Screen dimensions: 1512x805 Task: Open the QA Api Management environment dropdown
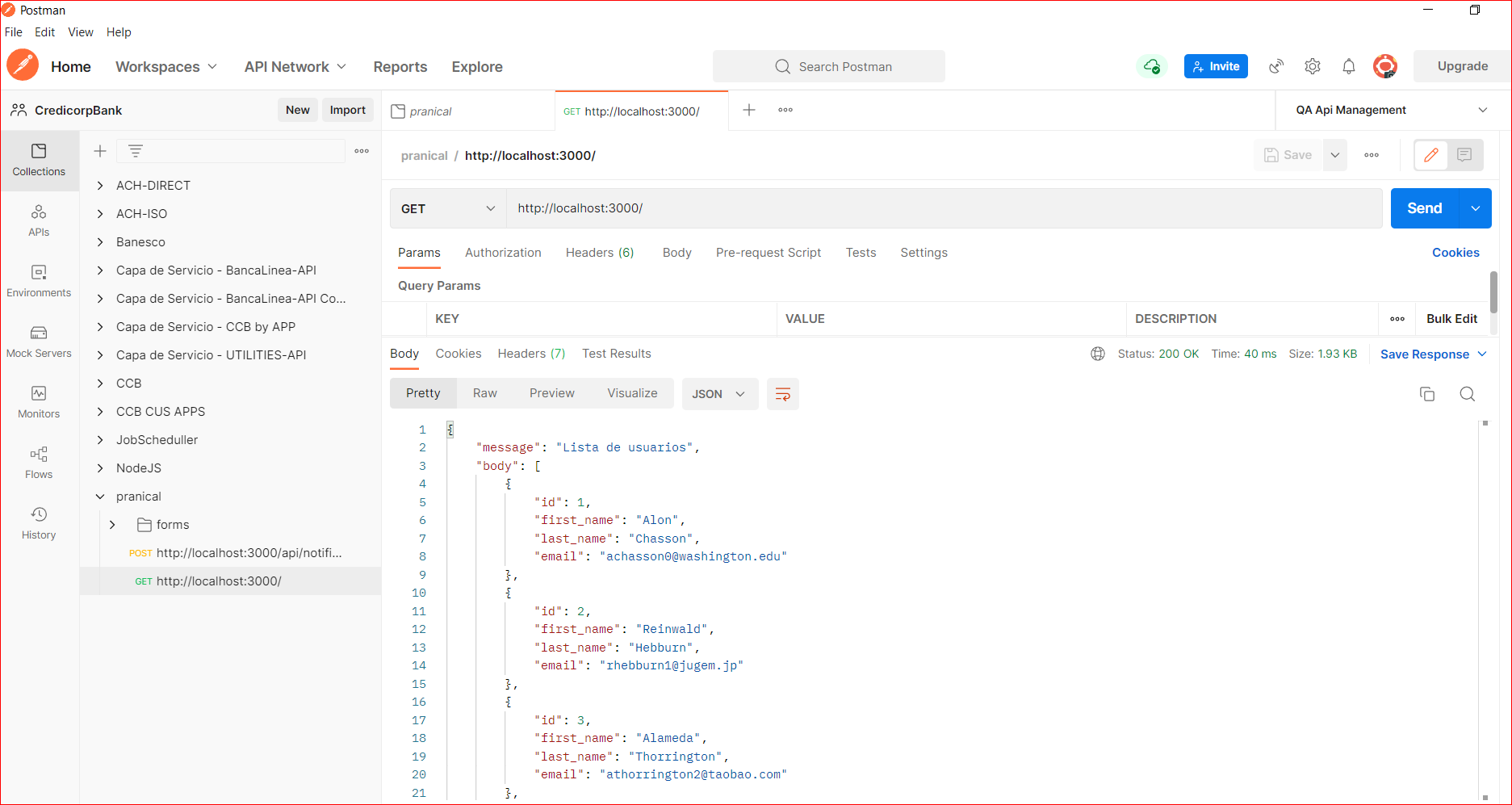coord(1392,110)
